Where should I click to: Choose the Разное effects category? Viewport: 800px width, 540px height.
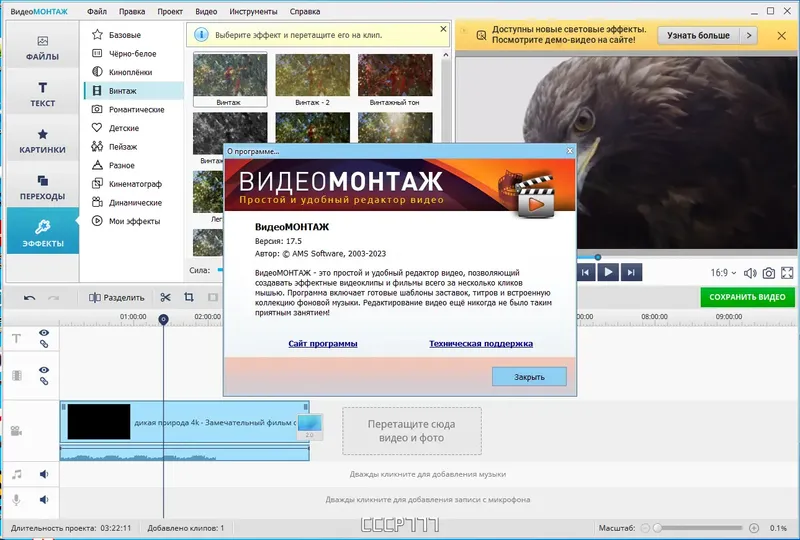[x=133, y=165]
